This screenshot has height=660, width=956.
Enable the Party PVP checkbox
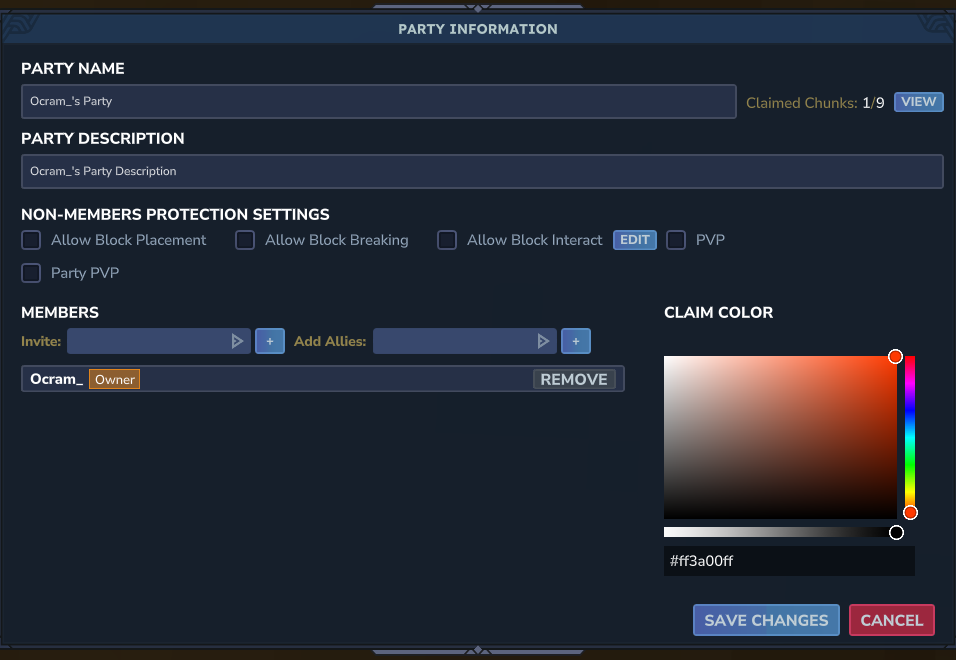[32, 272]
